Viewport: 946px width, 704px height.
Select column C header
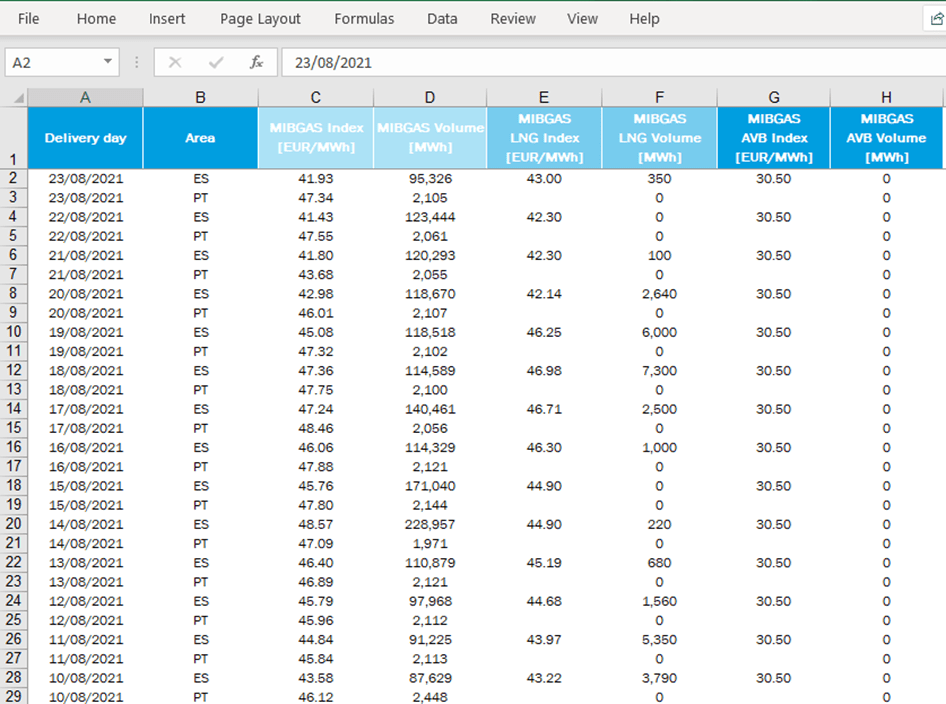pyautogui.click(x=316, y=97)
